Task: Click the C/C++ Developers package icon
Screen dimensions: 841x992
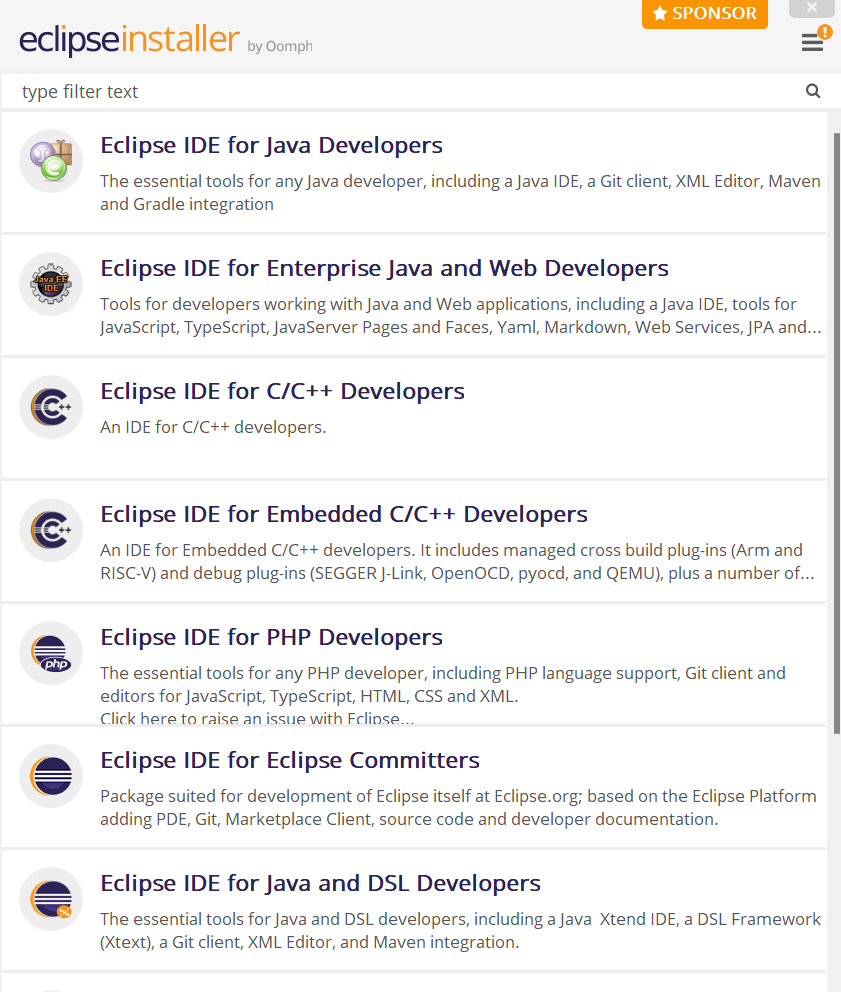Action: click(x=51, y=407)
